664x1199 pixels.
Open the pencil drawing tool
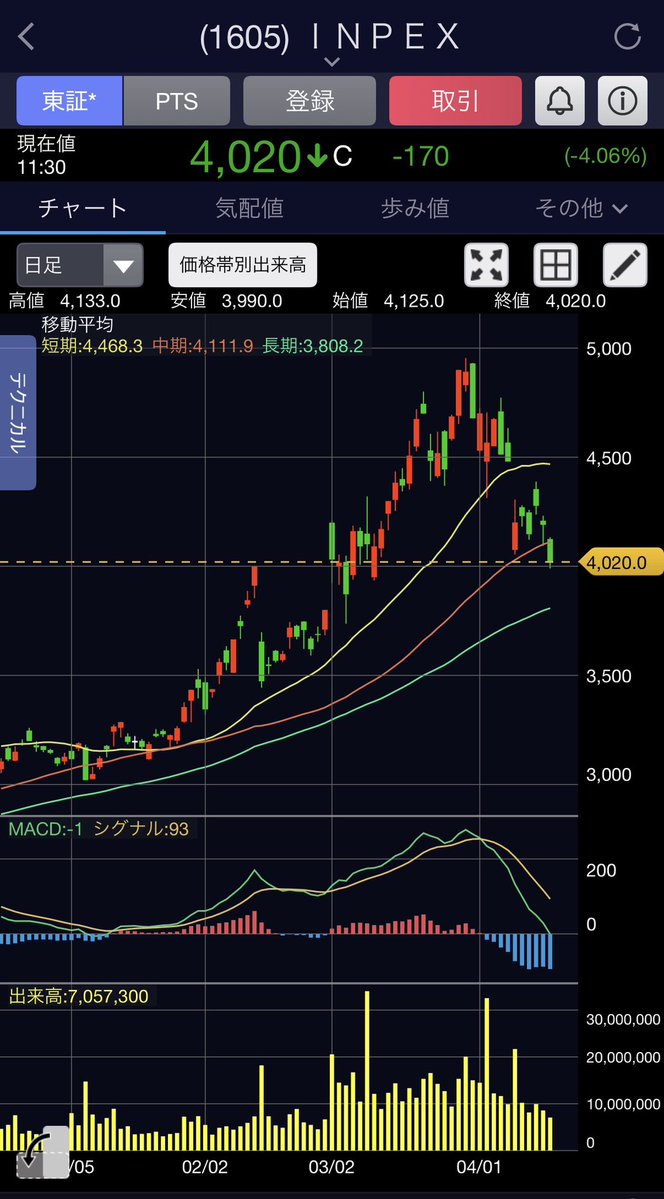(x=625, y=265)
